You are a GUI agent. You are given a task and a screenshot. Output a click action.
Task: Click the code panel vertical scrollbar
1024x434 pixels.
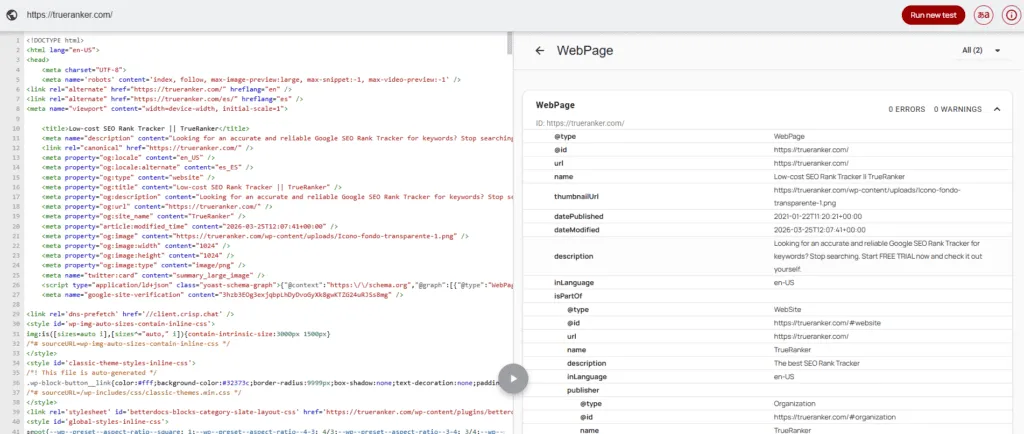[x=509, y=42]
